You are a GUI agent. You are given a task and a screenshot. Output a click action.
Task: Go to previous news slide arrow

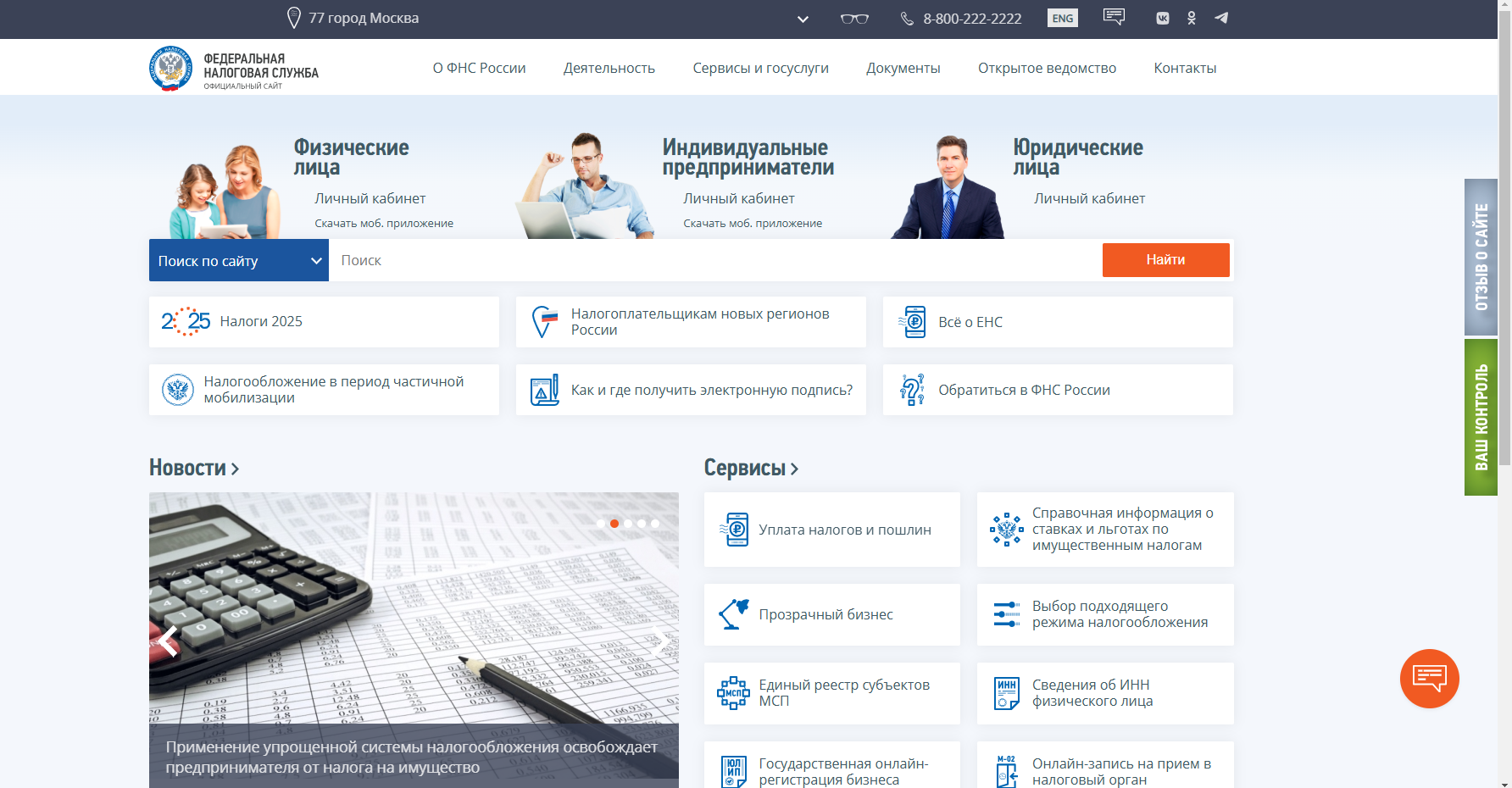tap(169, 641)
